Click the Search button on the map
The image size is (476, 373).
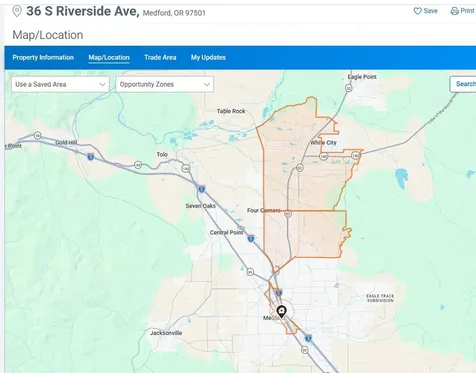click(x=463, y=84)
